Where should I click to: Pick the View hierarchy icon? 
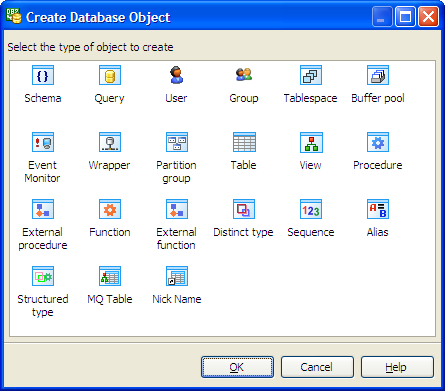point(311,142)
